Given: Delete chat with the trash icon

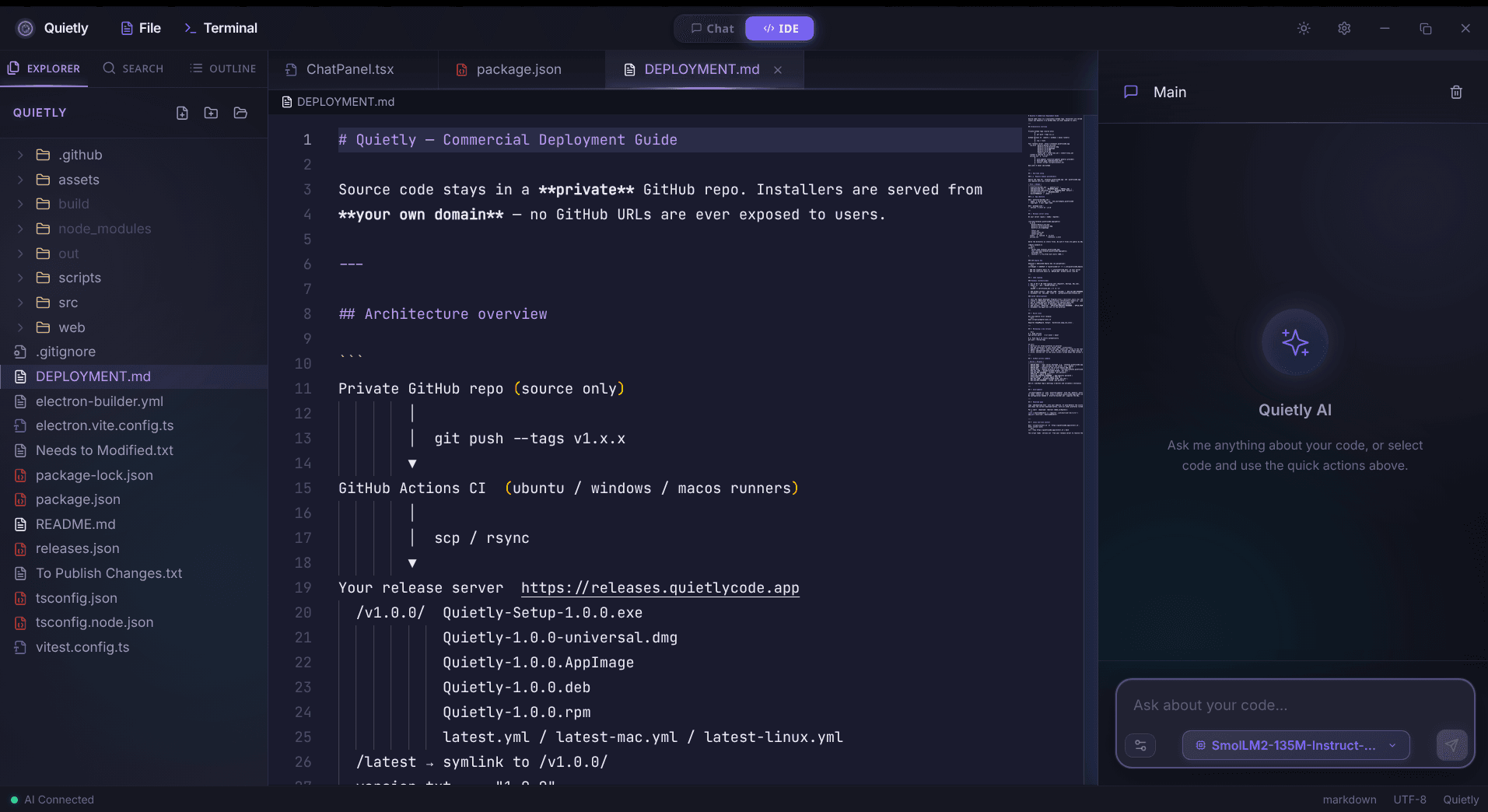Looking at the screenshot, I should 1456,92.
